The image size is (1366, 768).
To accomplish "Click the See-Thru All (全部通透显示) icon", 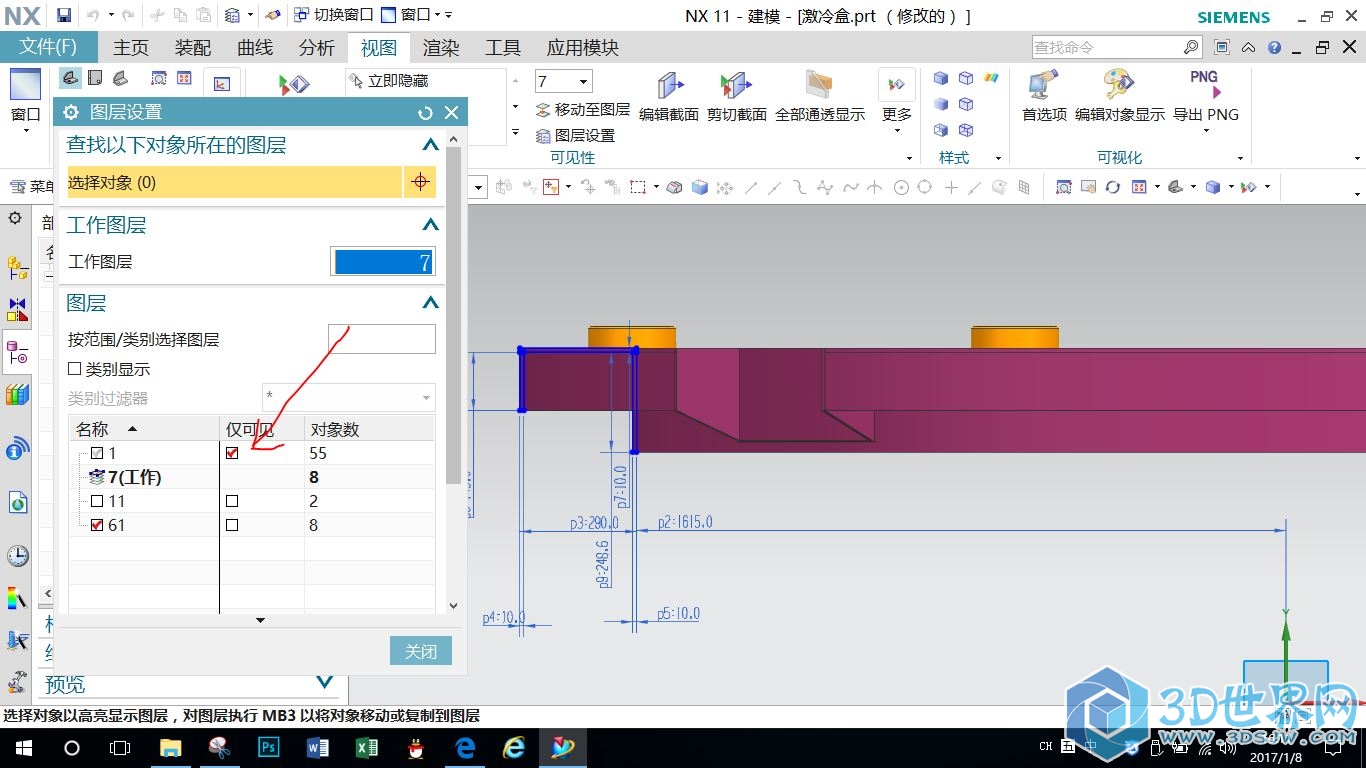I will coord(819,86).
